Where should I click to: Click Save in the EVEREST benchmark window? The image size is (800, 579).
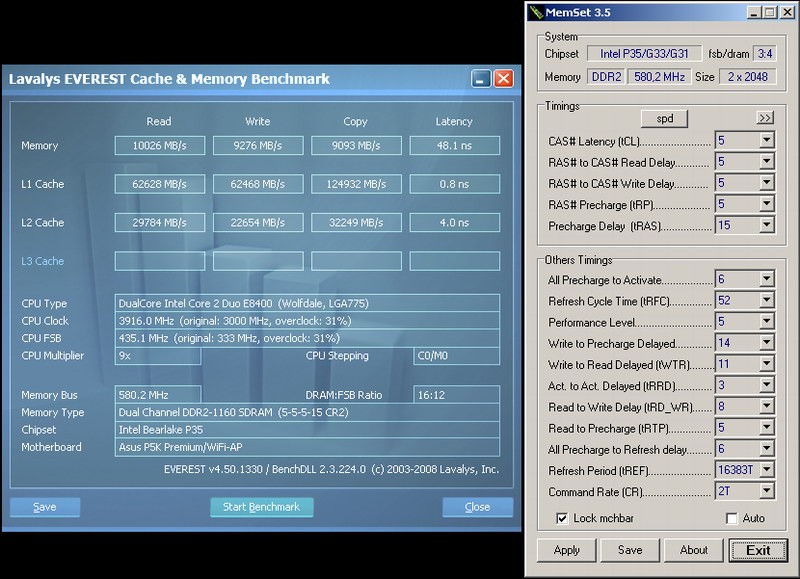click(x=45, y=507)
